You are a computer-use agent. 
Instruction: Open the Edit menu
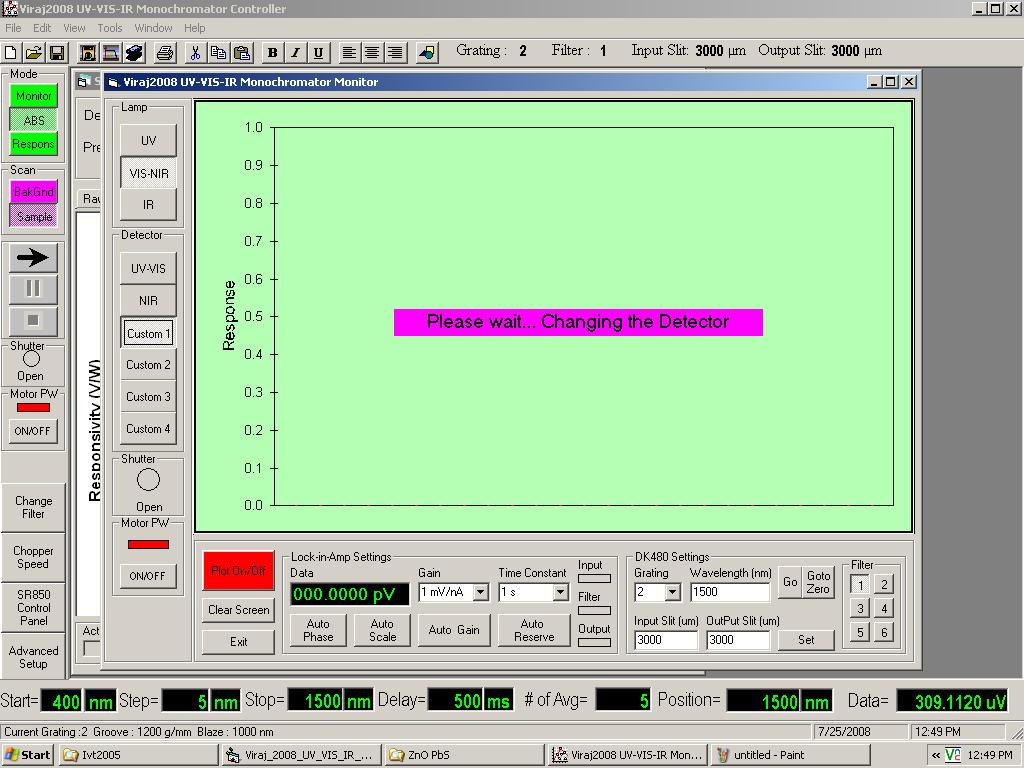pyautogui.click(x=42, y=28)
